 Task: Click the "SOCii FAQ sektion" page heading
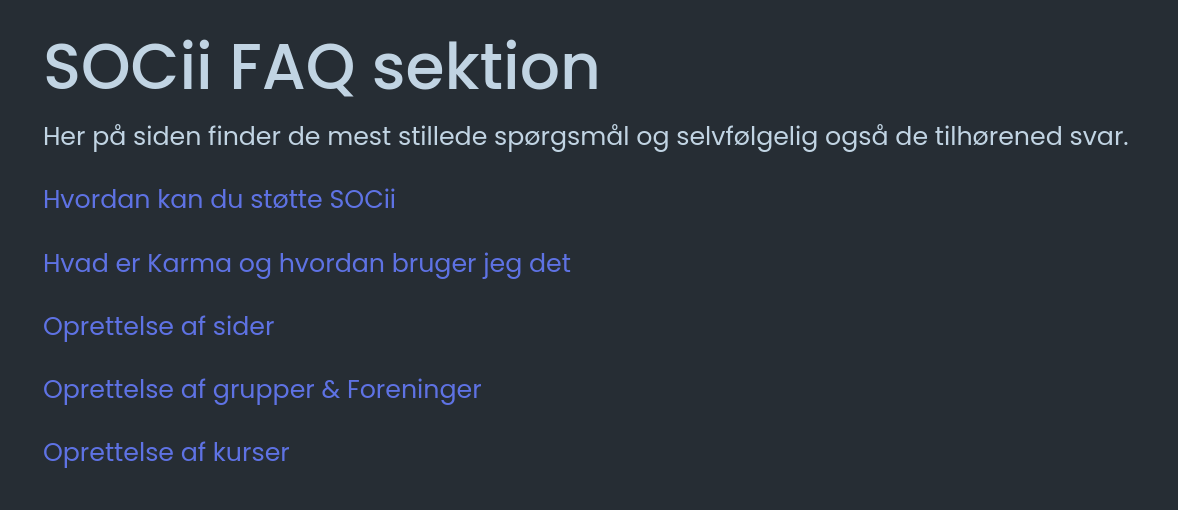[321, 68]
